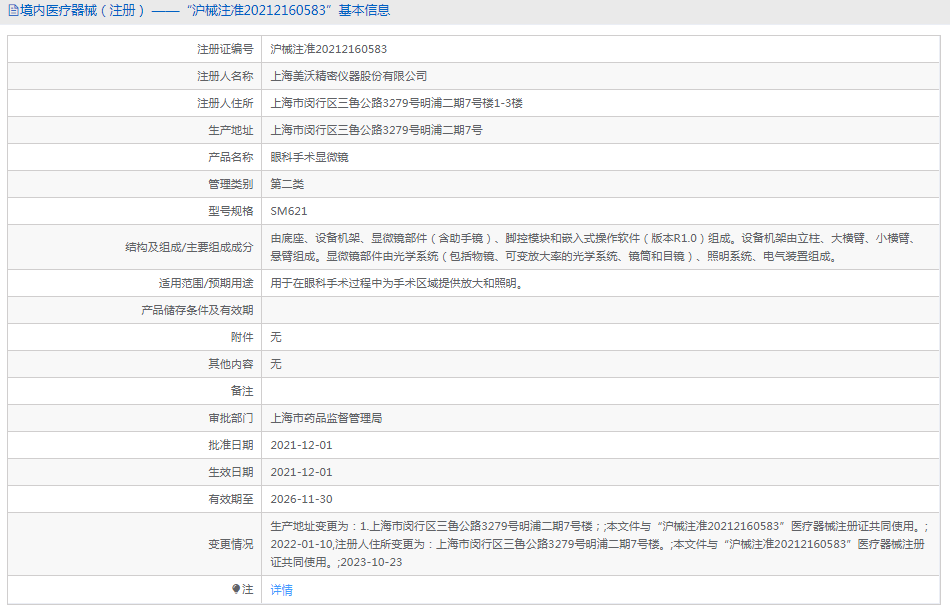Click the document icon beside the page title
This screenshot has height=607, width=950.
click(x=12, y=11)
